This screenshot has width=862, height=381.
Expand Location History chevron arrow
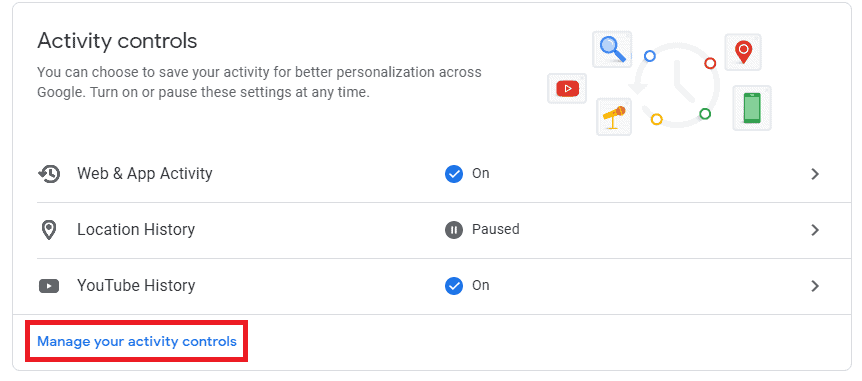(815, 230)
